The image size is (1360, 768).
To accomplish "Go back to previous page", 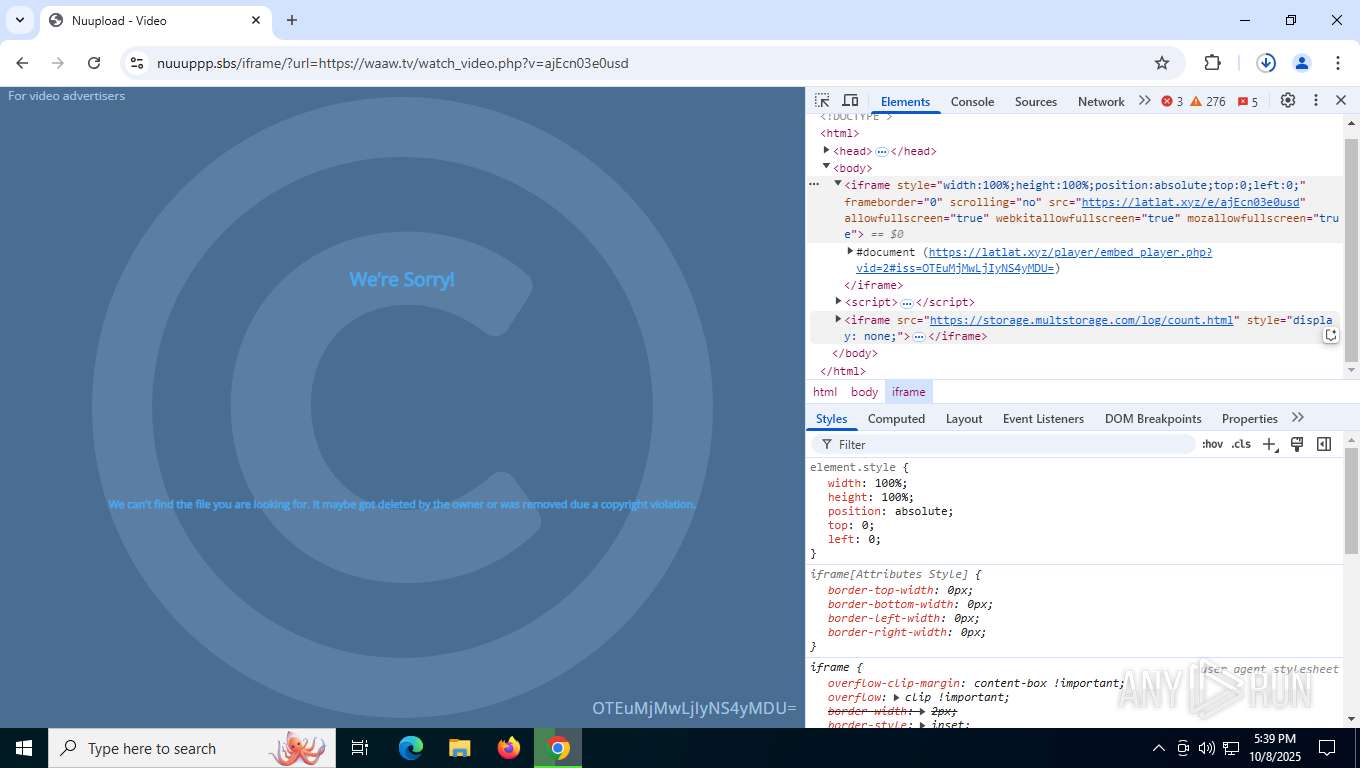I will (22, 63).
